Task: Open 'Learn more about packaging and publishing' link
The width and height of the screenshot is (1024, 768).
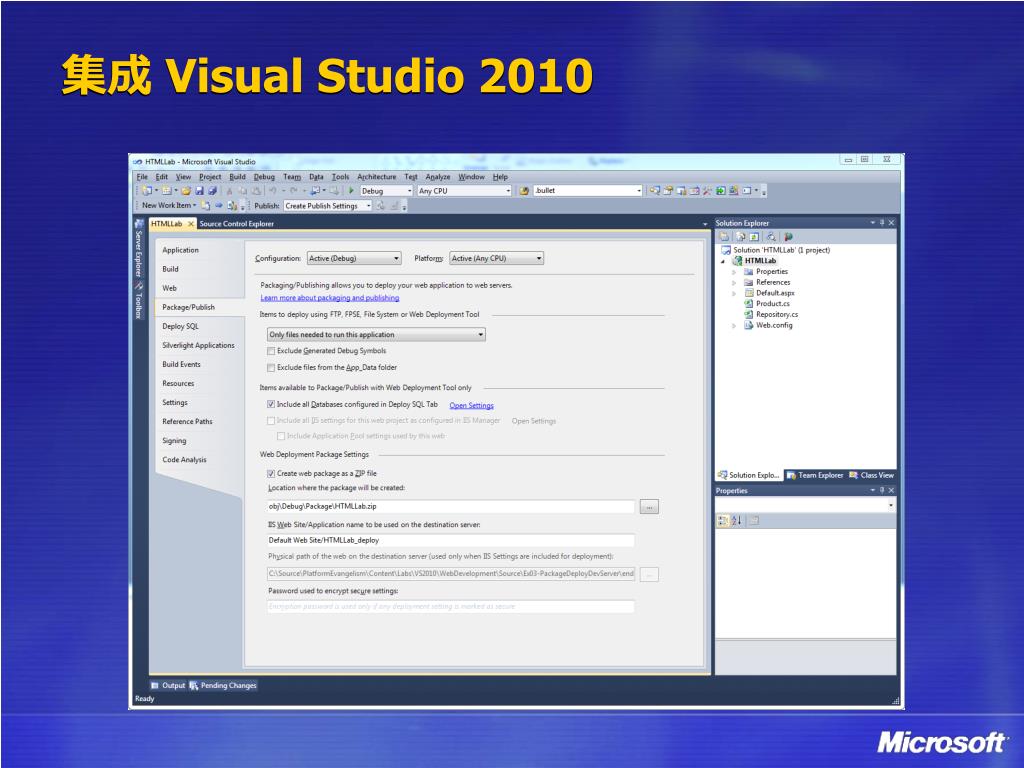Action: point(330,298)
